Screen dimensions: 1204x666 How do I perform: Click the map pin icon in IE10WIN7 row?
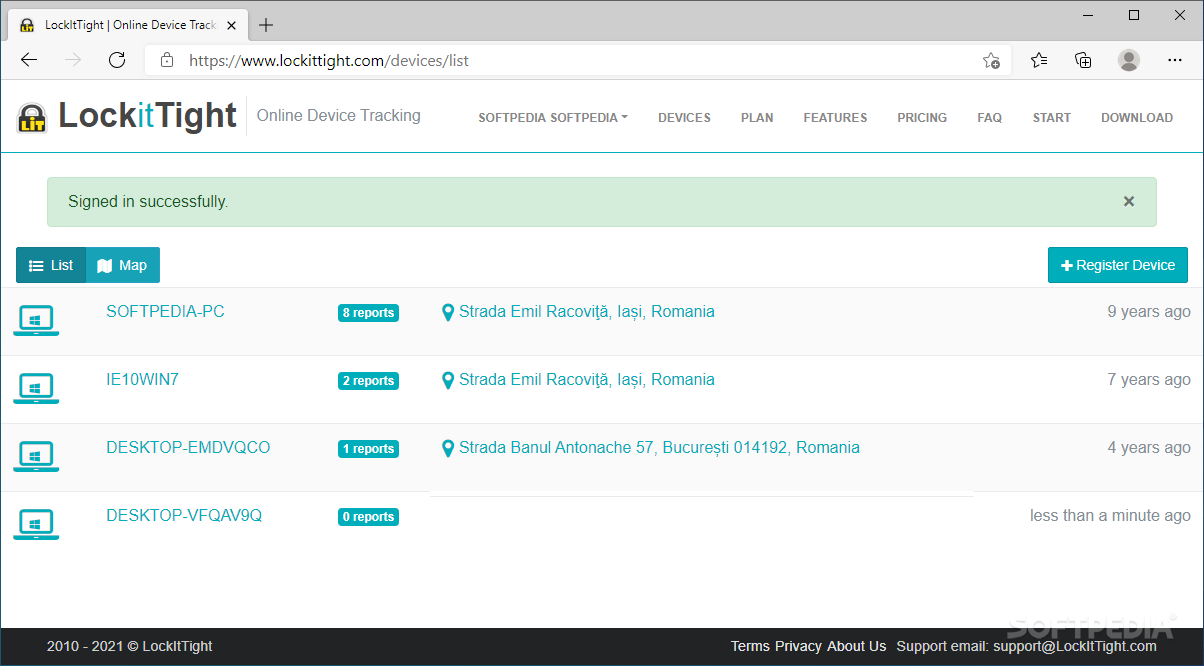tap(448, 380)
